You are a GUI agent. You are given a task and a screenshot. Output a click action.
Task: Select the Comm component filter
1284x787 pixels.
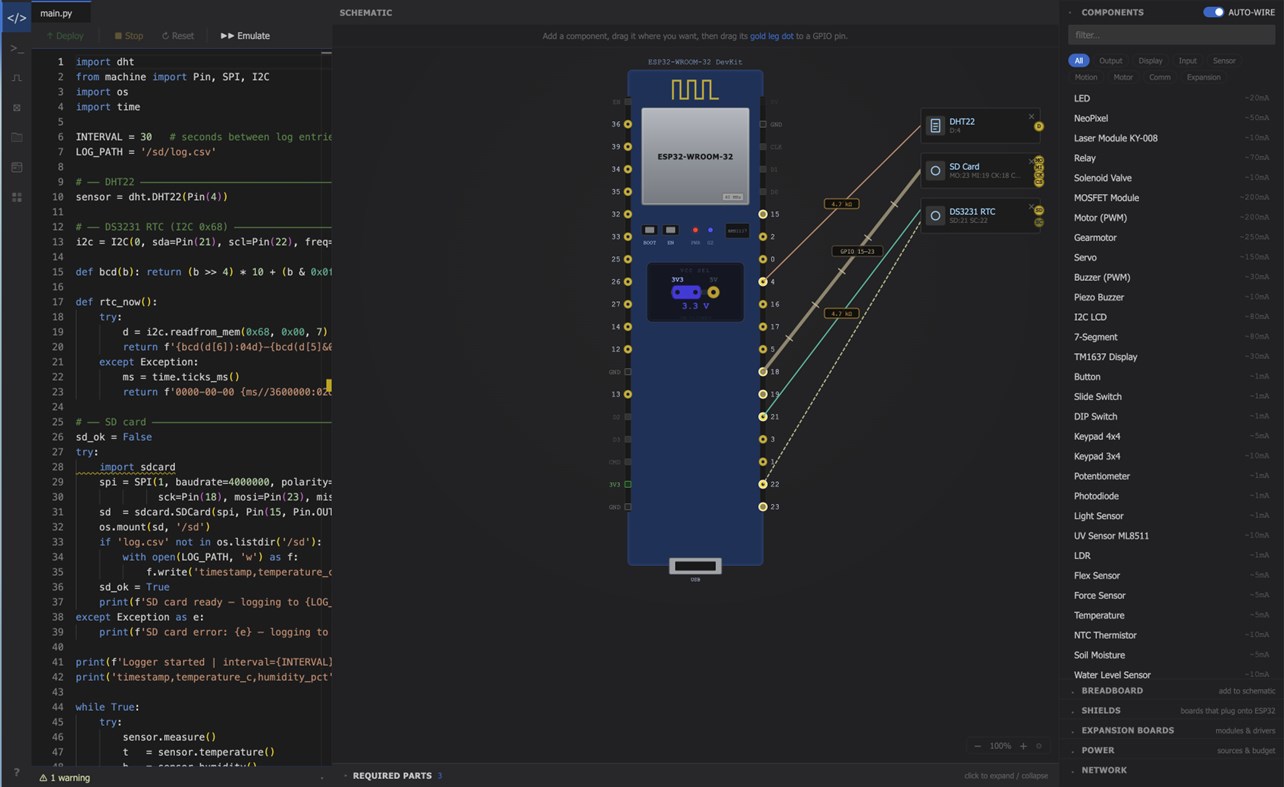click(x=1159, y=77)
